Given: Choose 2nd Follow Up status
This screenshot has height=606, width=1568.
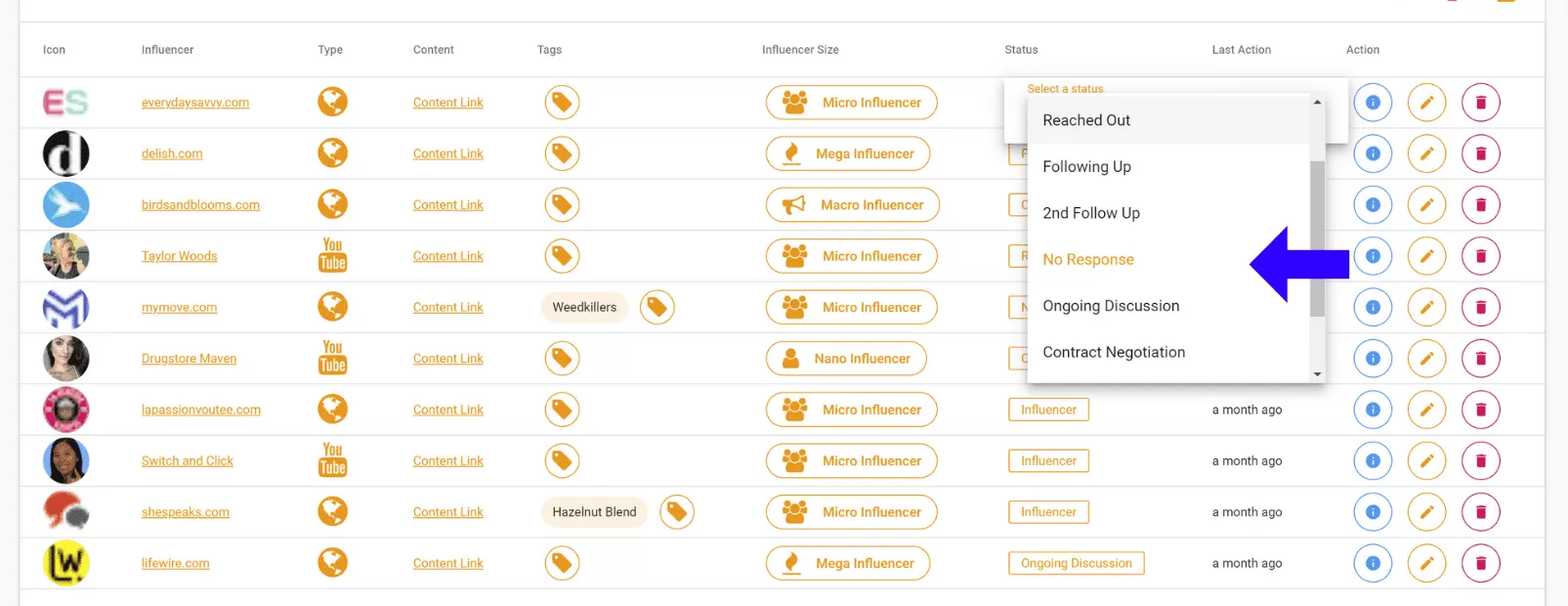Looking at the screenshot, I should [1168, 213].
